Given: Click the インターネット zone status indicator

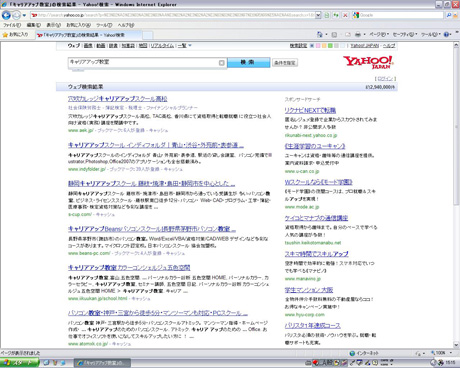Looking at the screenshot, I should (x=364, y=353).
